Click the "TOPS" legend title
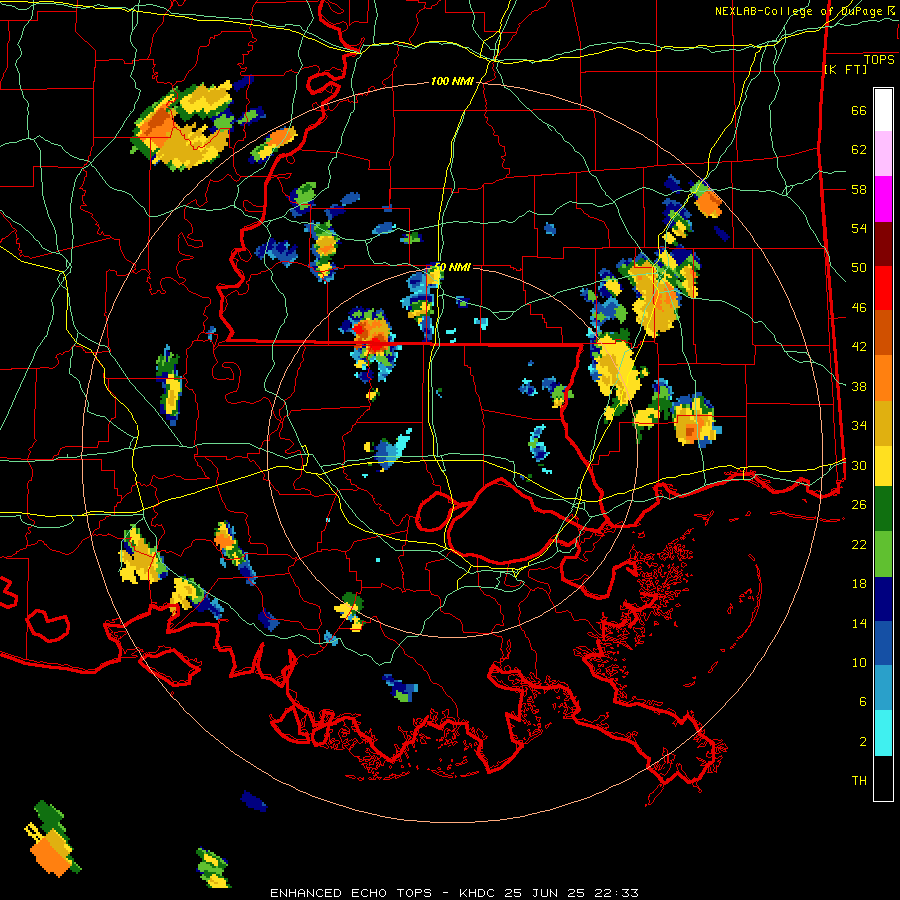Screen dimensions: 900x900 click(x=879, y=60)
